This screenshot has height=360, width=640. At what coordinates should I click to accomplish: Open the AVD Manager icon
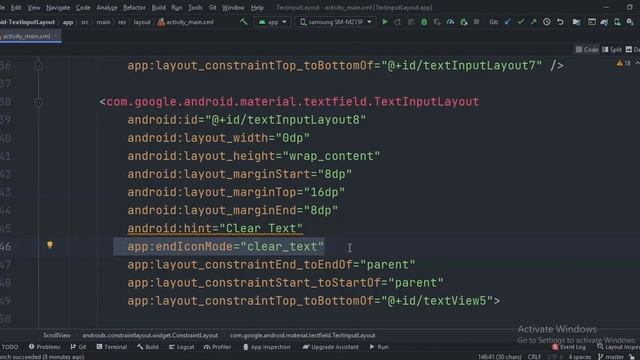[x=617, y=22]
